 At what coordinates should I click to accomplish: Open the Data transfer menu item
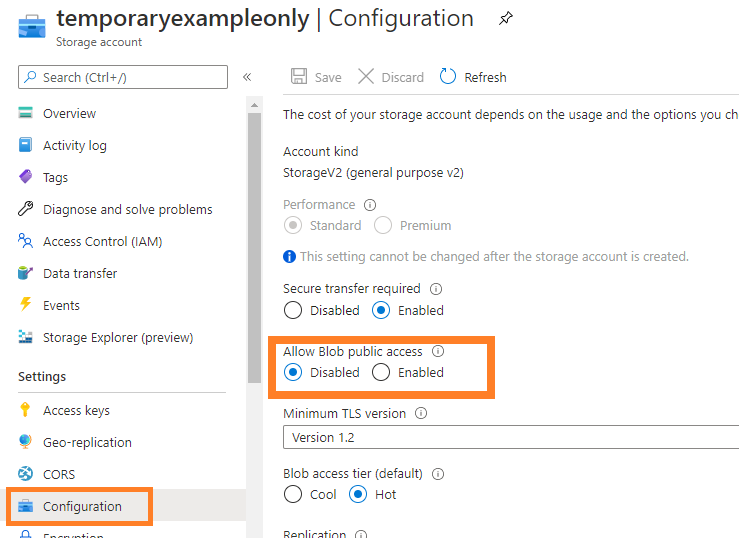click(x=80, y=273)
